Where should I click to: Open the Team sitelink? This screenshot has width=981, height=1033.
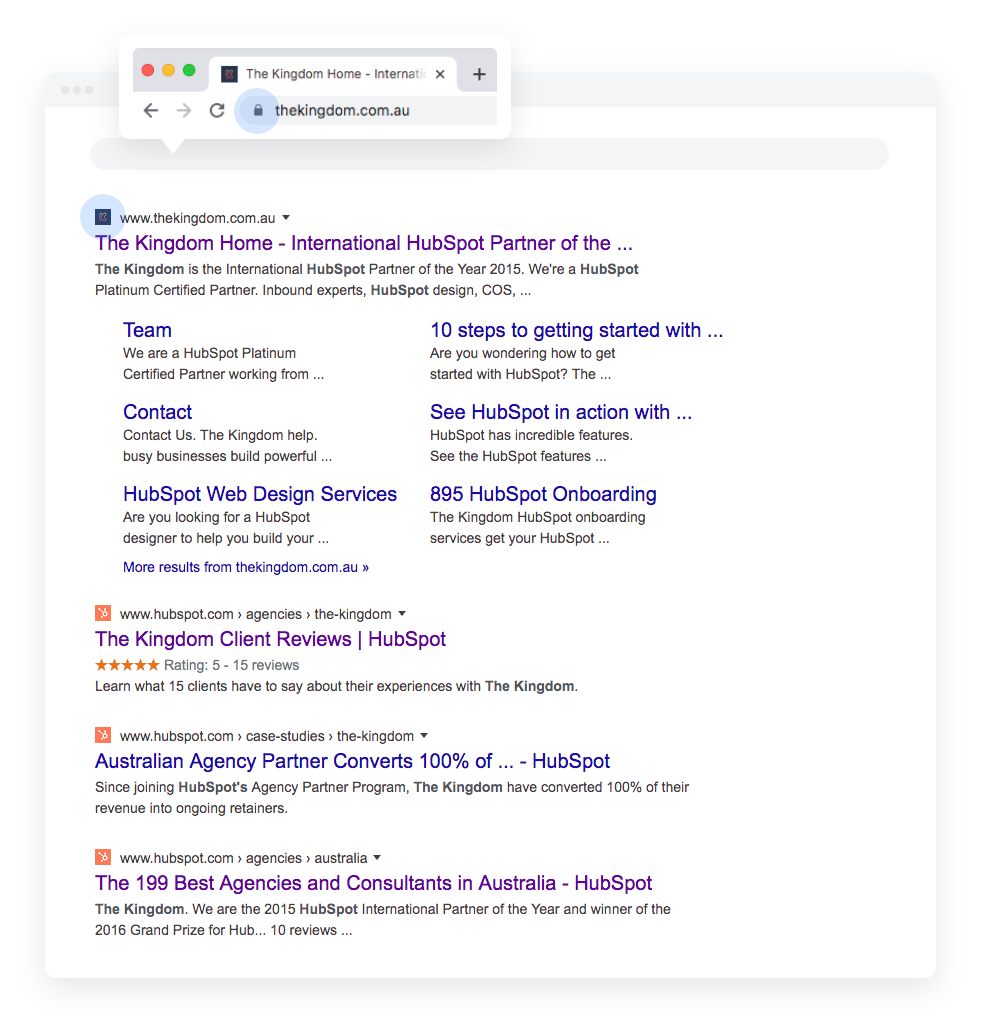[x=147, y=330]
